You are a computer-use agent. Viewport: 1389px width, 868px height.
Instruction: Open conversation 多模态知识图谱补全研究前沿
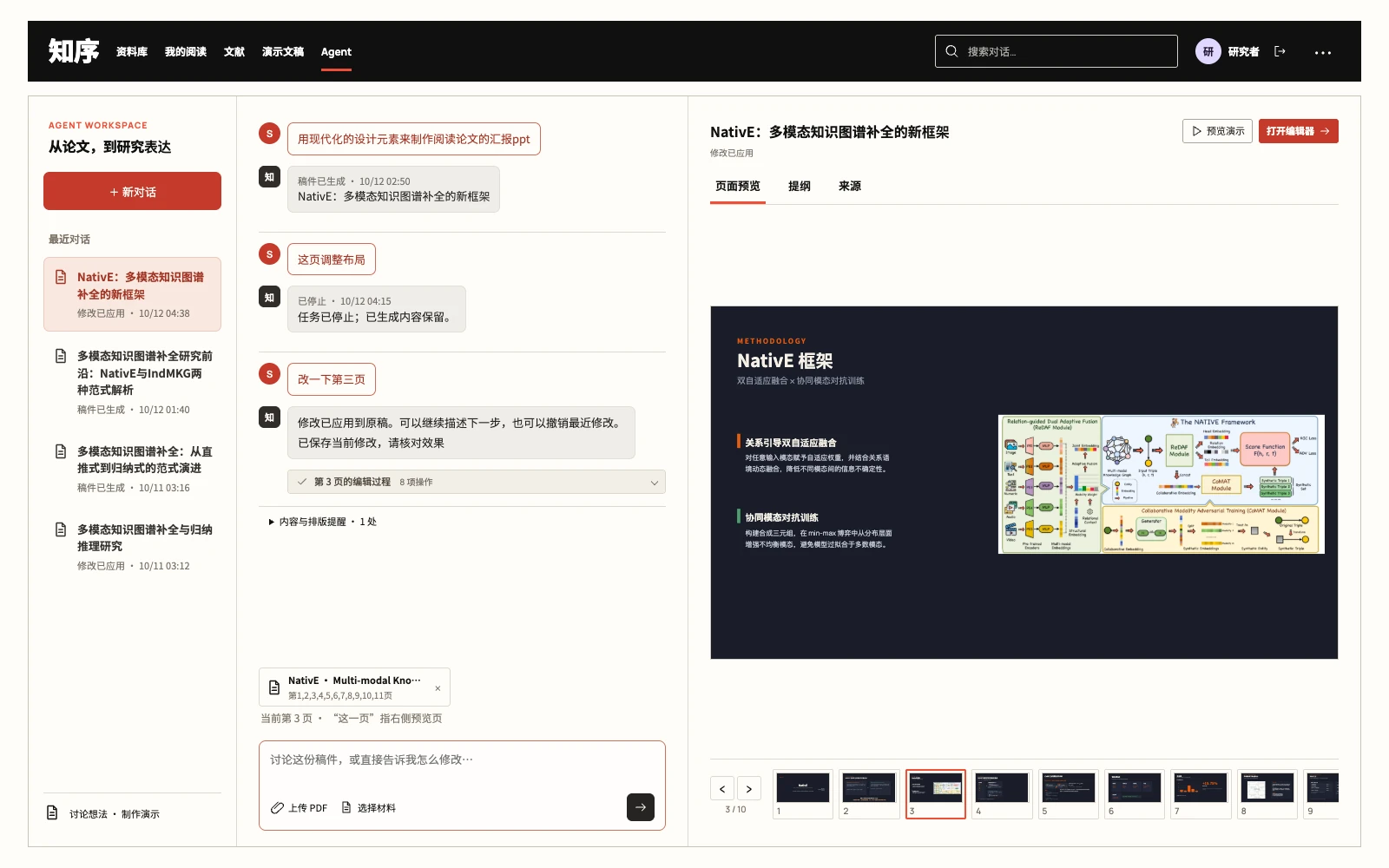(132, 382)
